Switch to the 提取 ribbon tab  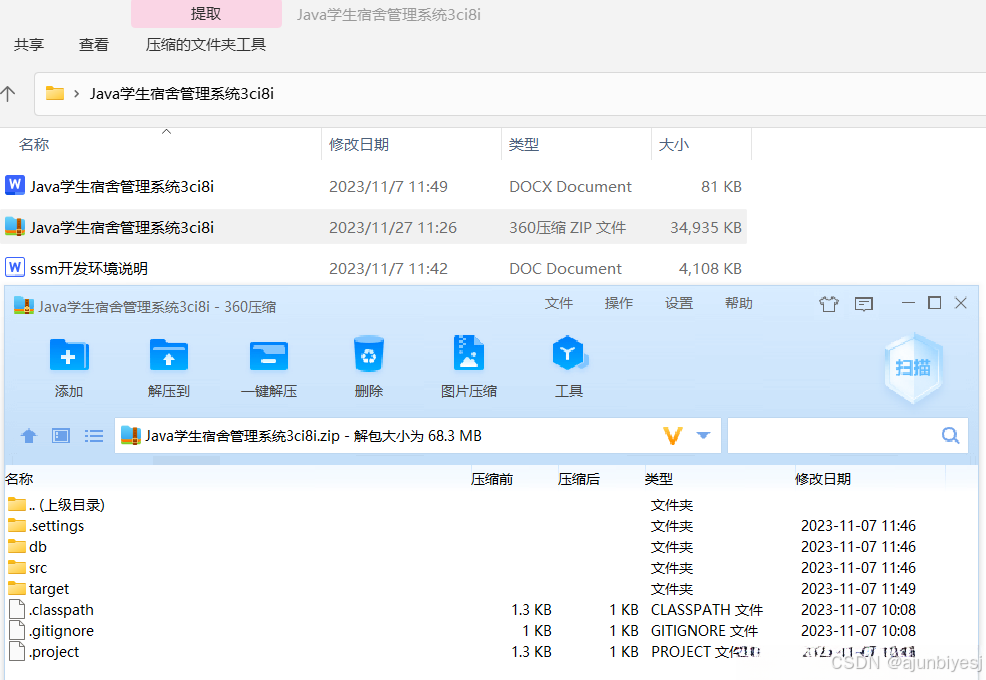(x=206, y=14)
